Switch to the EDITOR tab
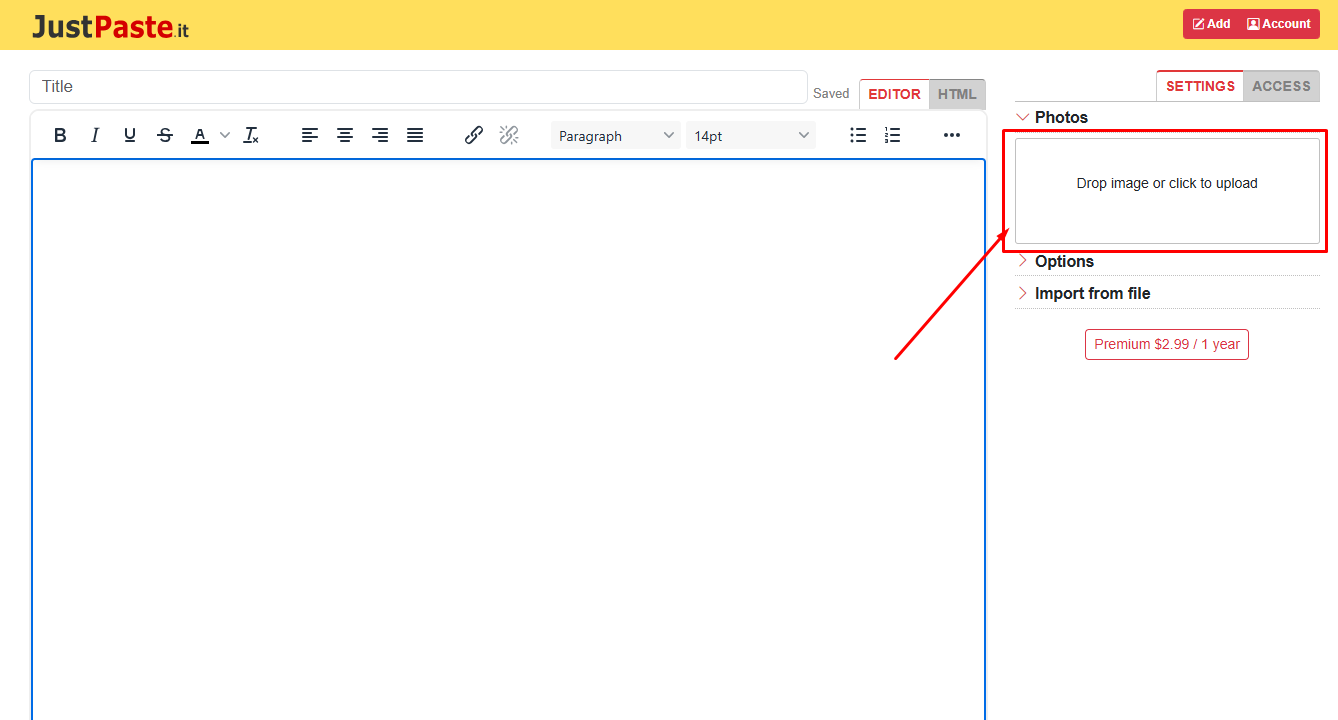The image size is (1338, 720). coord(894,94)
